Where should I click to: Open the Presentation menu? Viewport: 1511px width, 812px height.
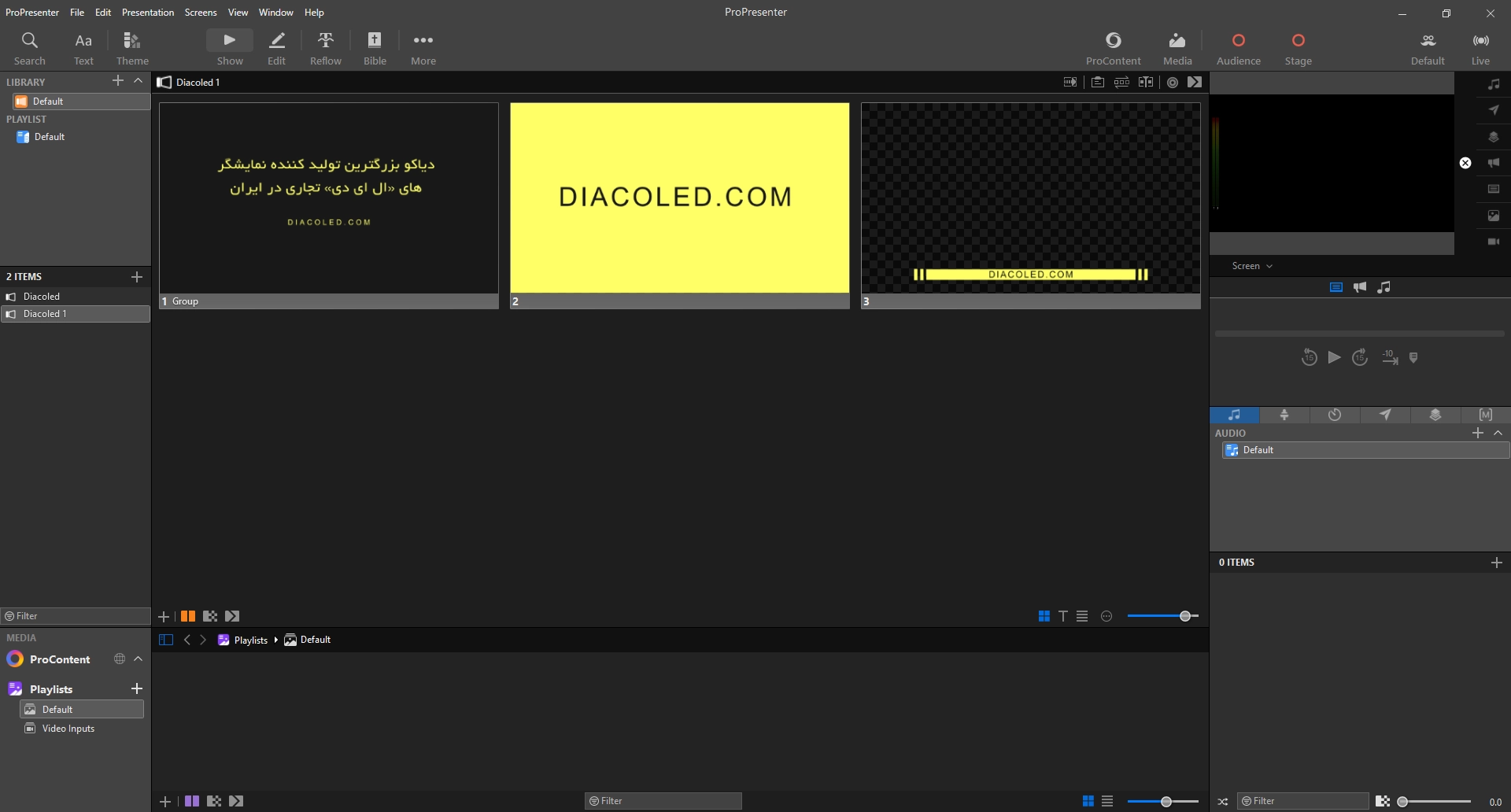pos(148,13)
